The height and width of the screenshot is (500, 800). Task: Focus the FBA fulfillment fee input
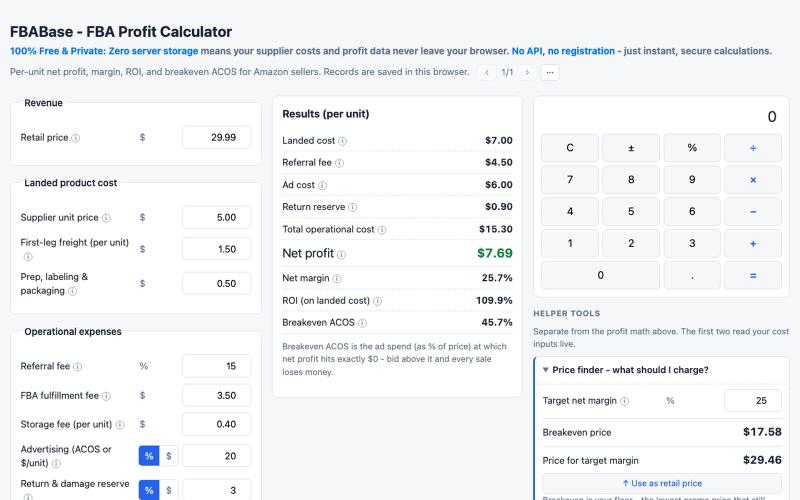[216, 395]
